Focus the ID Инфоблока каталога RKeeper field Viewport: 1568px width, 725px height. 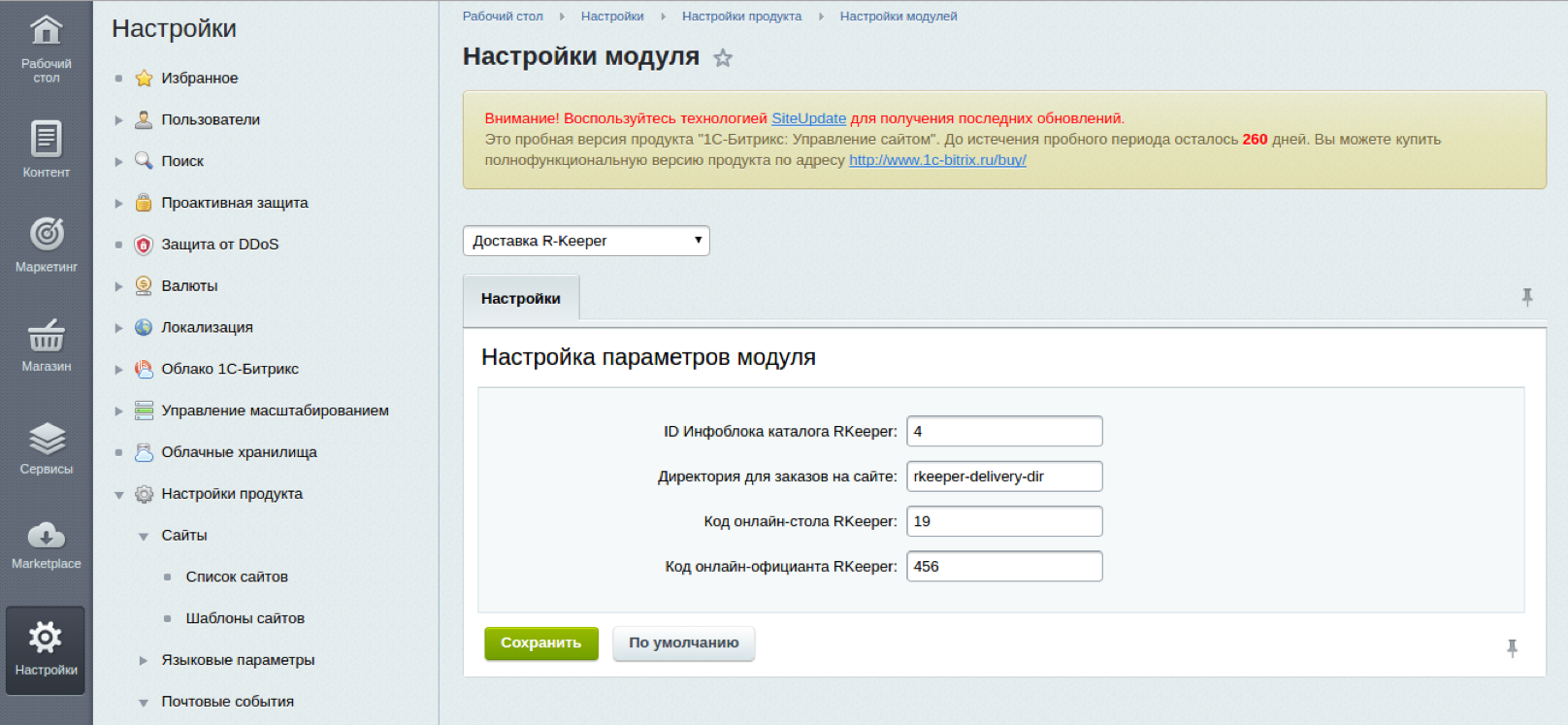(x=1004, y=432)
